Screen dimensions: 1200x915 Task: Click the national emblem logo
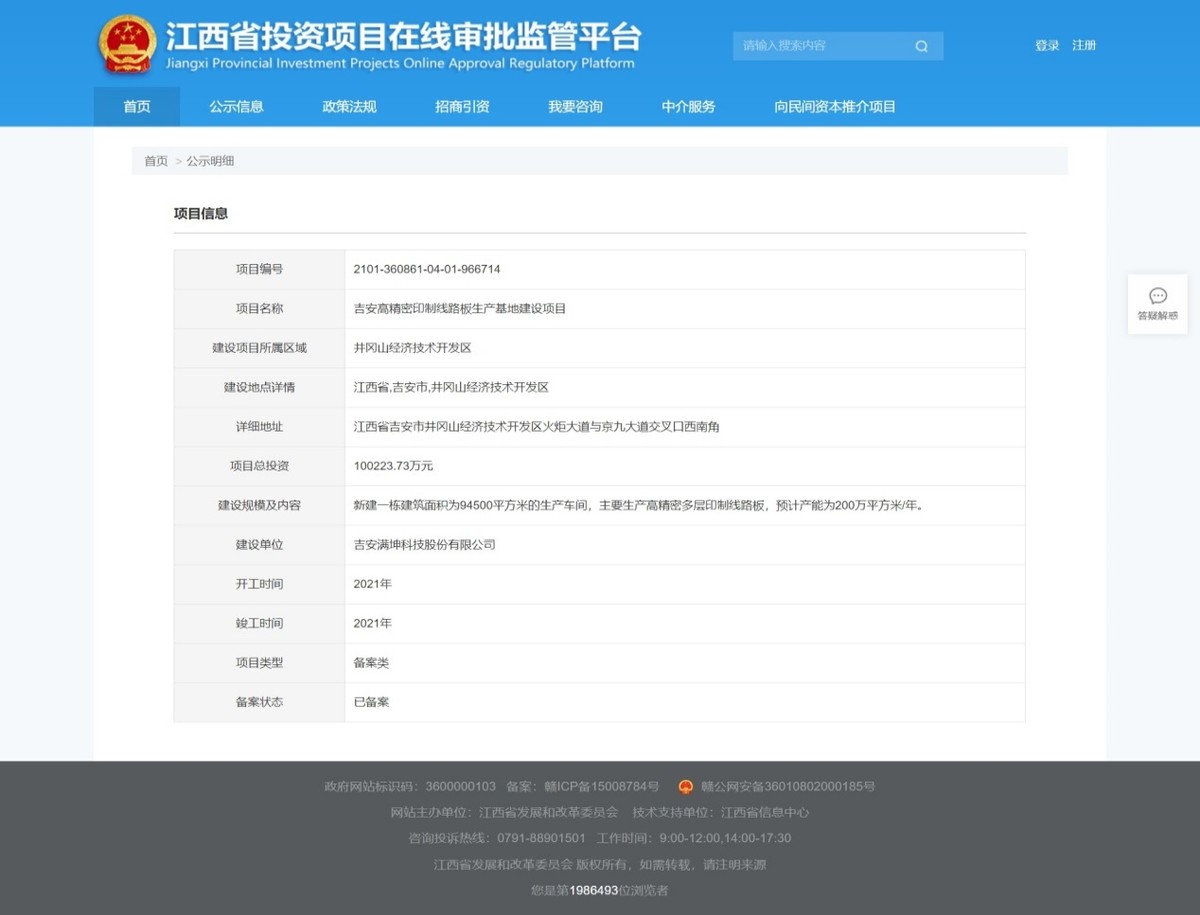click(126, 44)
